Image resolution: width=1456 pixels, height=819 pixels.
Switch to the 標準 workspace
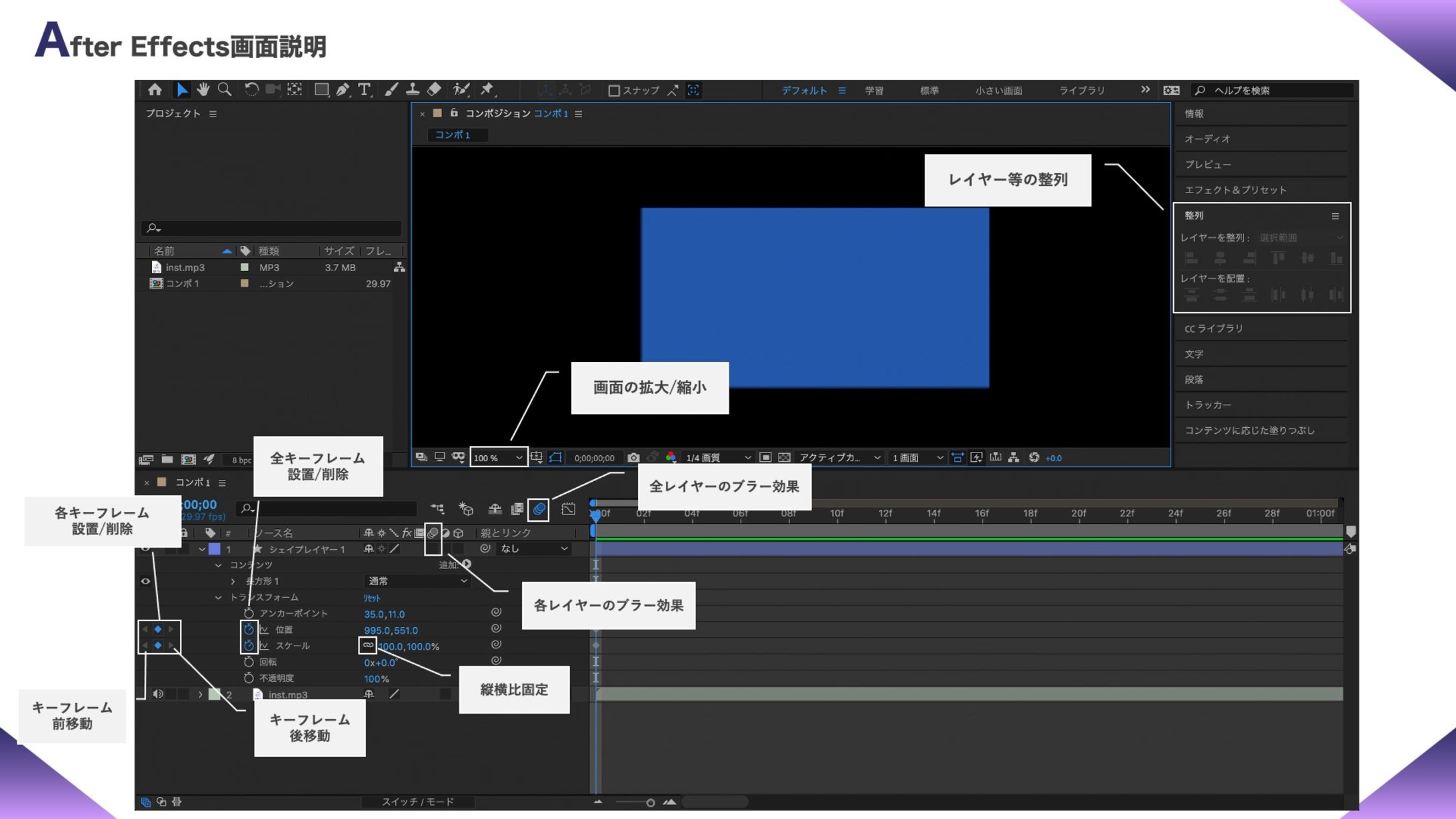[x=929, y=91]
